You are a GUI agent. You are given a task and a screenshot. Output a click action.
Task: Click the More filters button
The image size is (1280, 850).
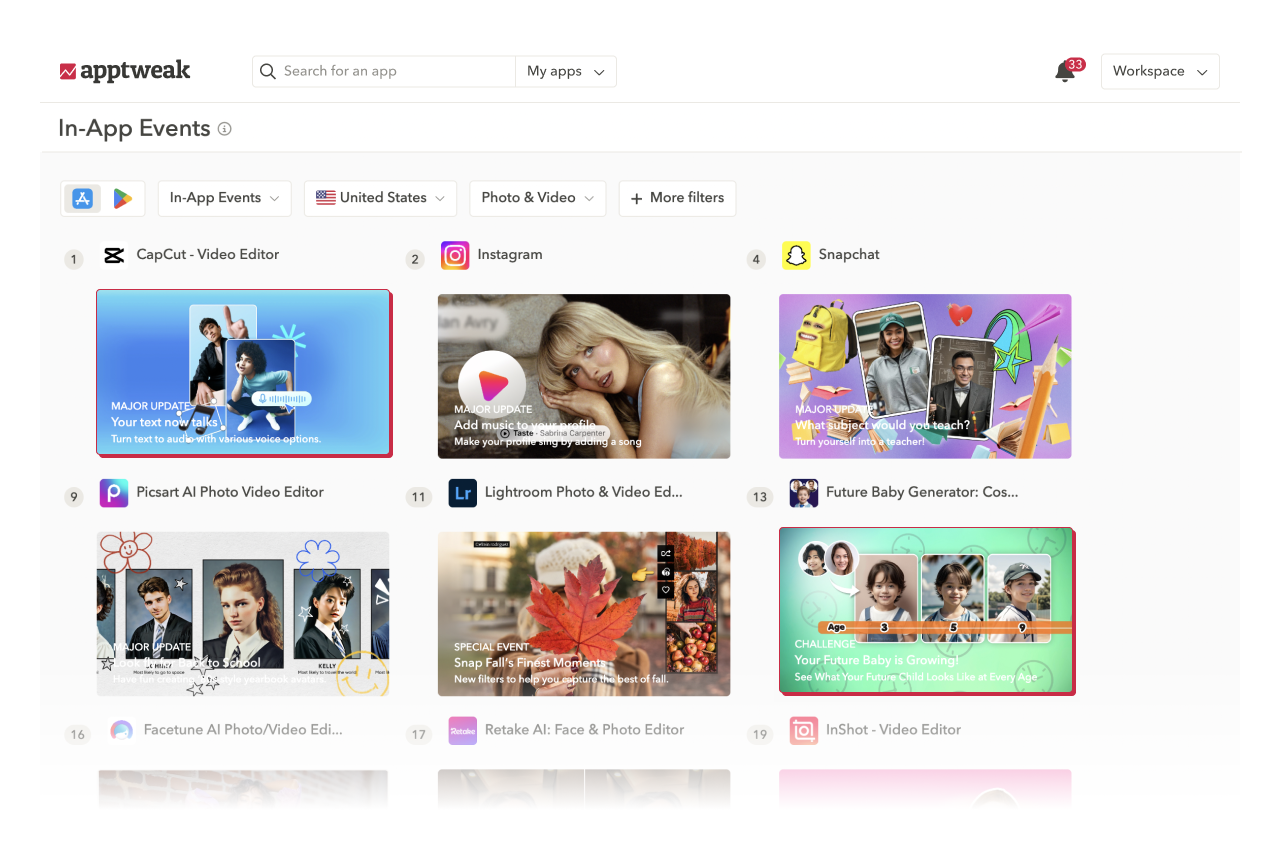point(677,198)
